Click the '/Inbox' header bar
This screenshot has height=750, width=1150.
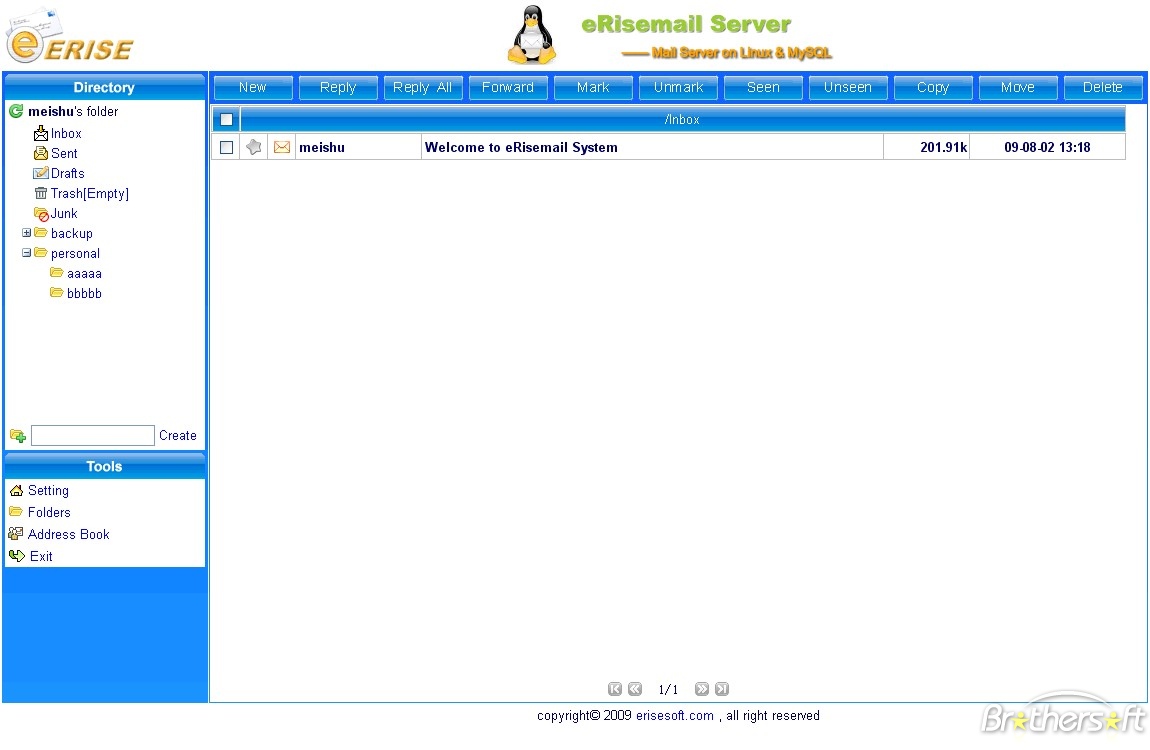pos(683,119)
